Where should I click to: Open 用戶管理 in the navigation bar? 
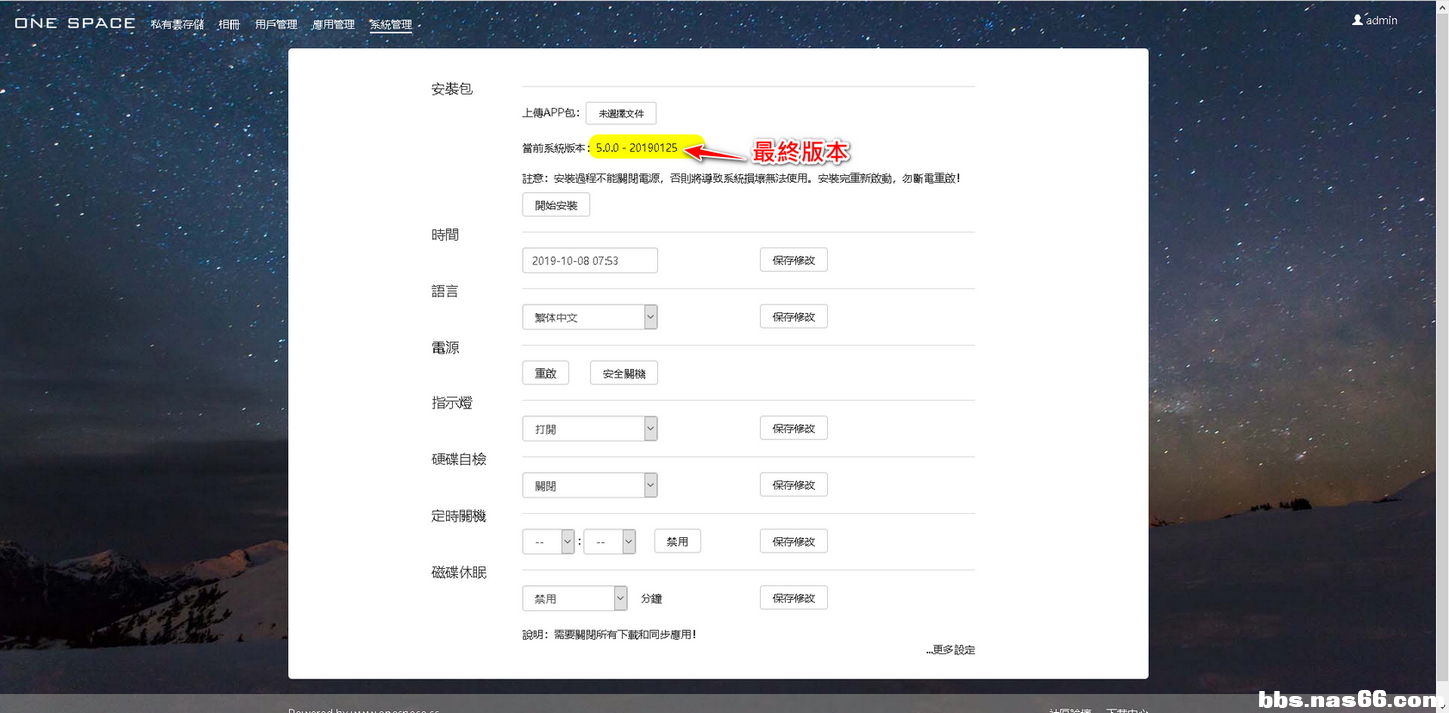coord(276,24)
